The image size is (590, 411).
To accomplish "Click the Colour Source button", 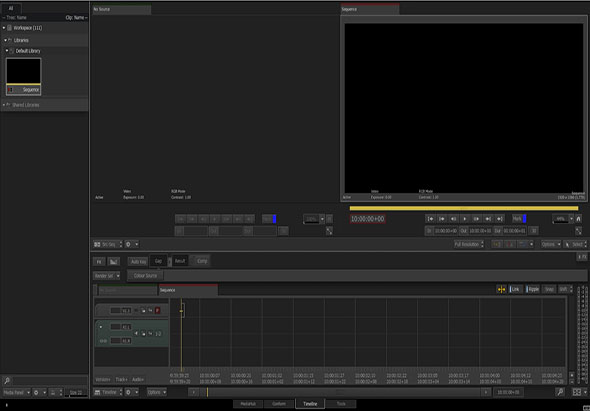I will tap(145, 276).
